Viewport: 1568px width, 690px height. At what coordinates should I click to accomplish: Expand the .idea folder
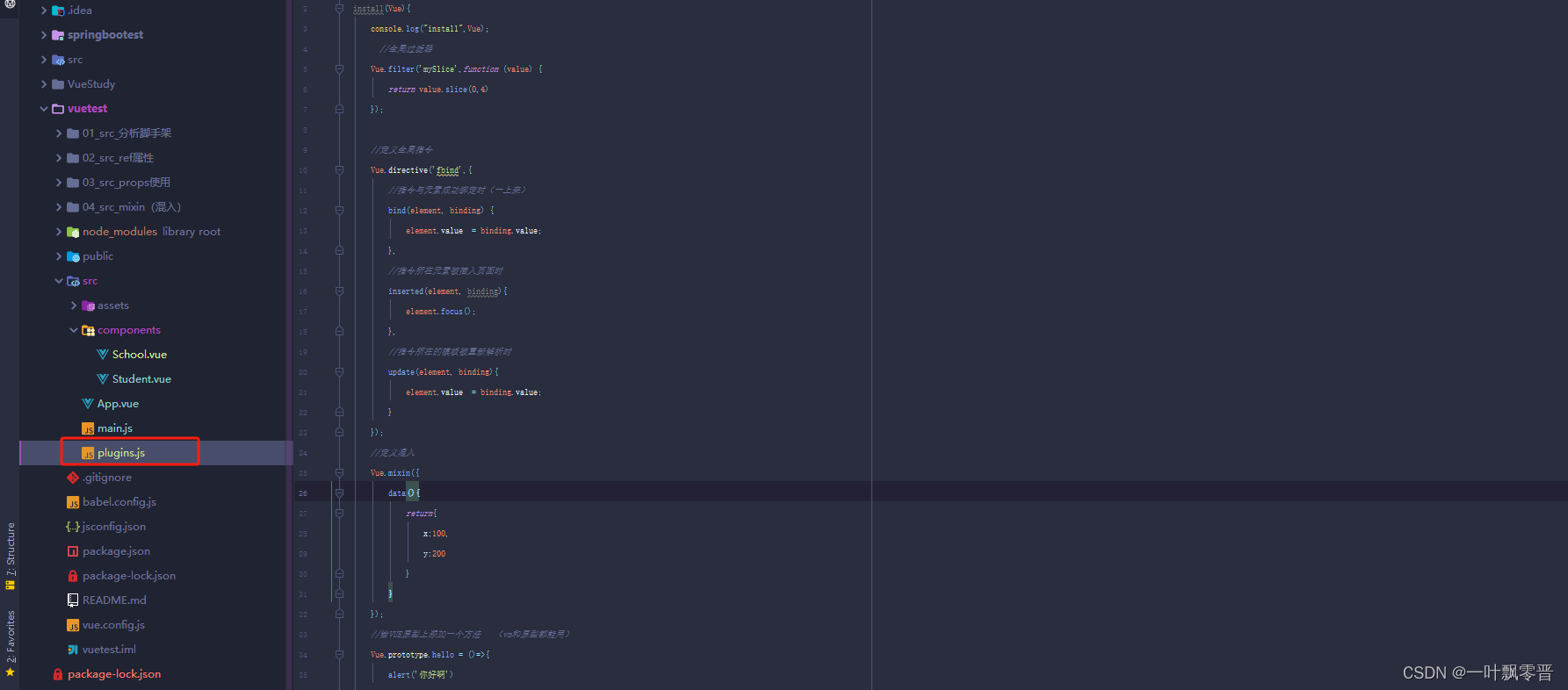(44, 11)
